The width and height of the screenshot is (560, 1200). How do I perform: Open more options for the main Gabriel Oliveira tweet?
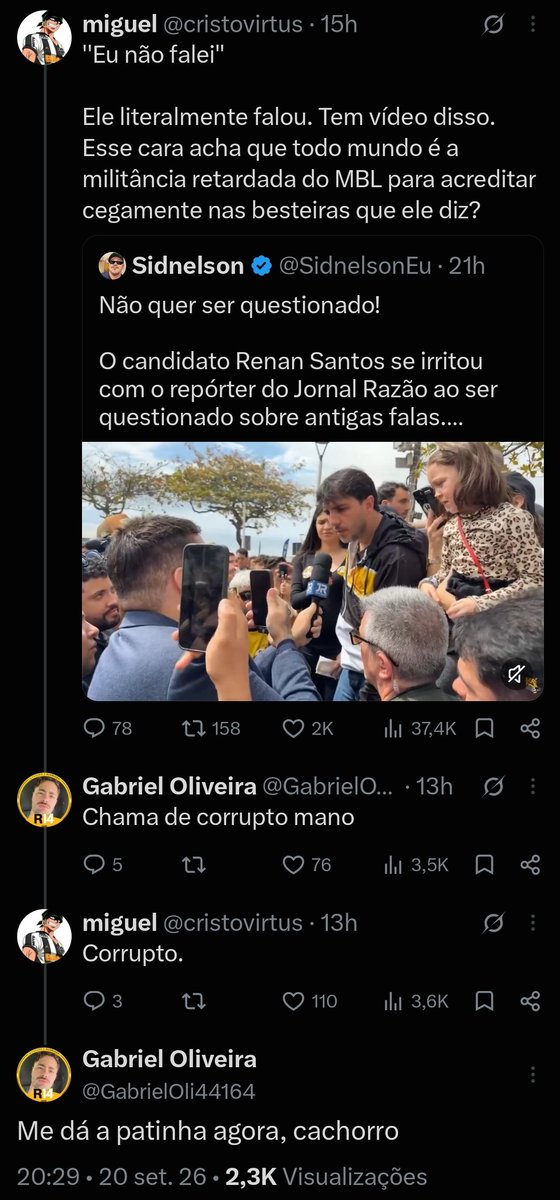531,1075
